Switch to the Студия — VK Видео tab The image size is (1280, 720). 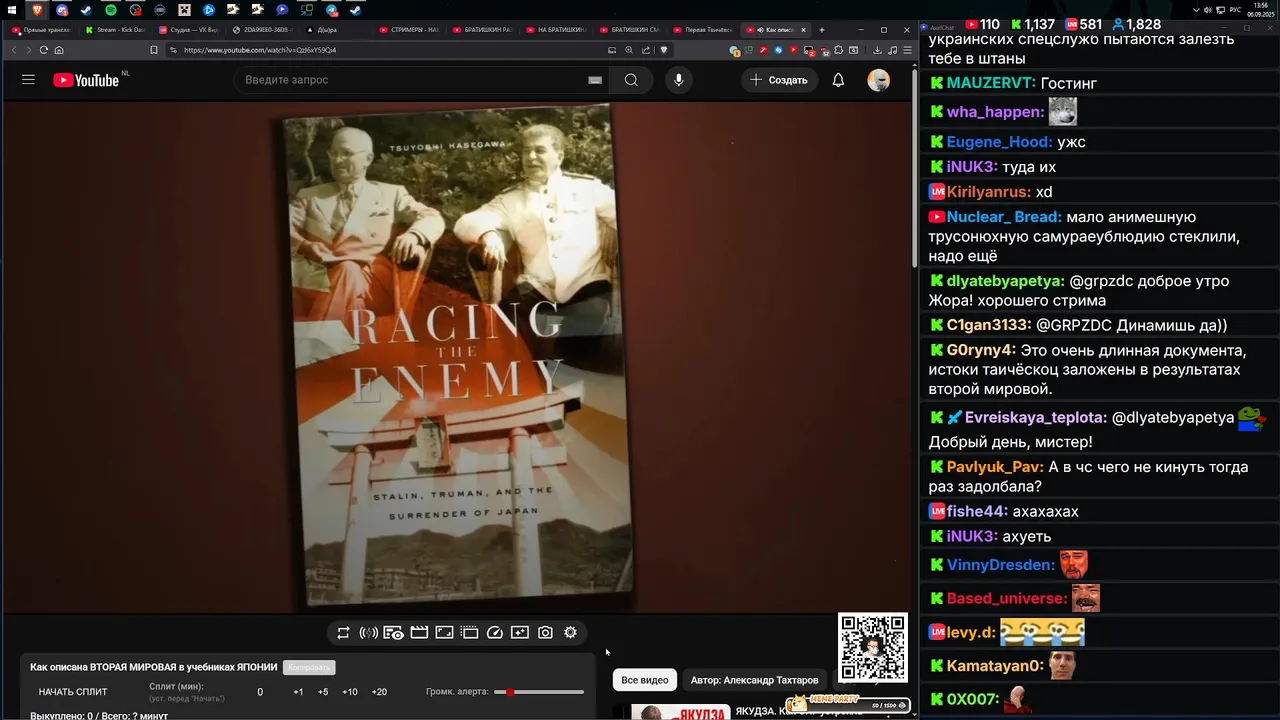tap(190, 30)
